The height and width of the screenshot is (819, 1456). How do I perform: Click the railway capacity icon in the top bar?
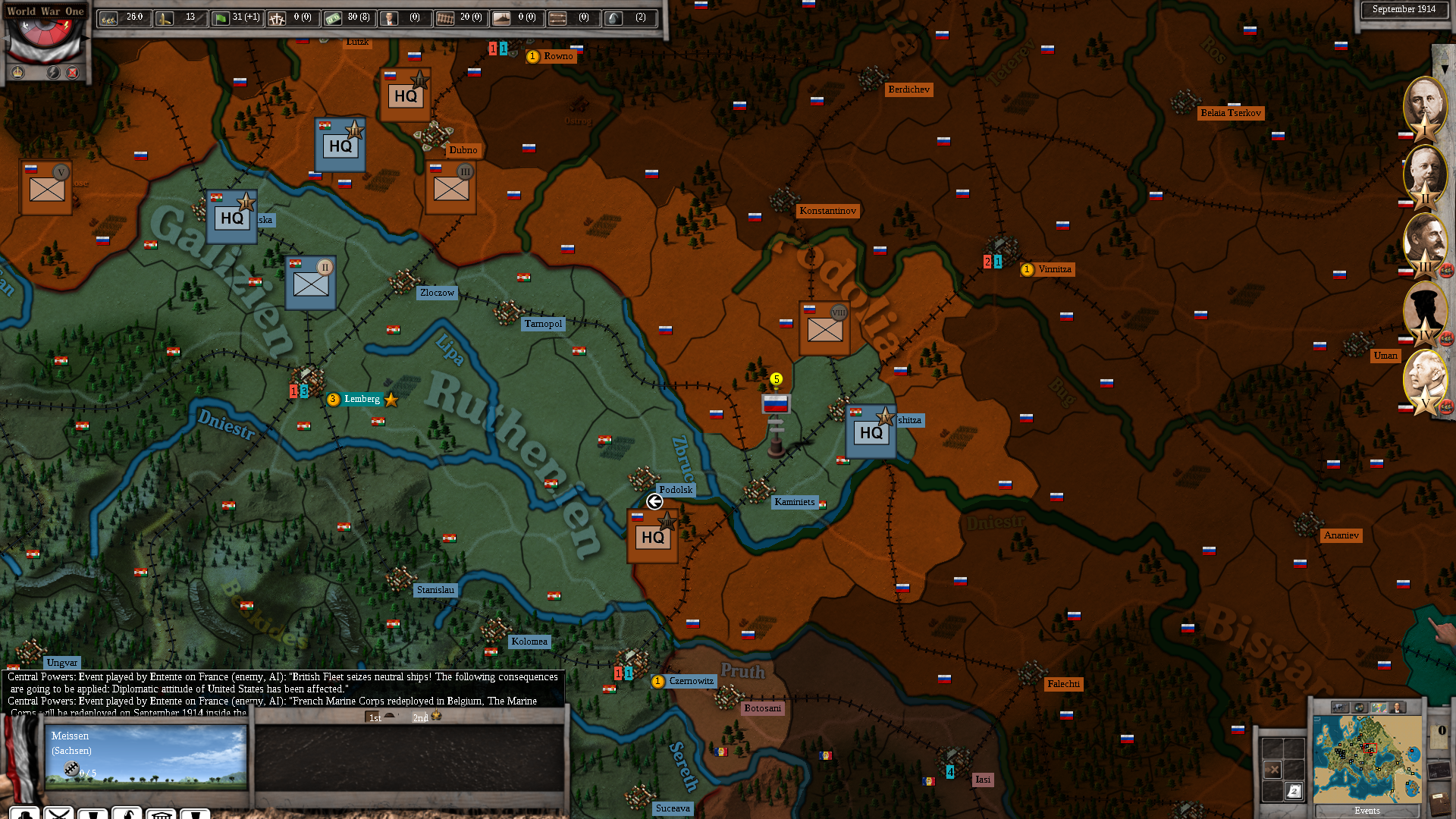pos(445,18)
